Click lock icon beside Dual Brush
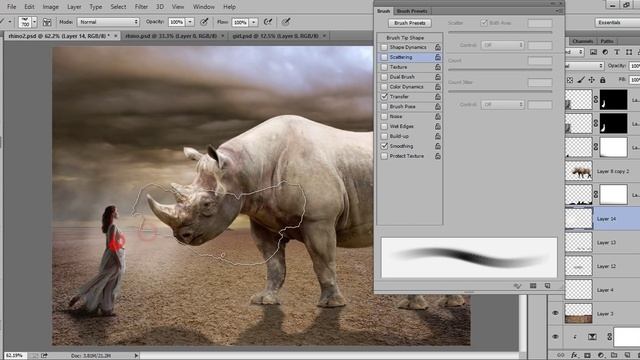Viewport: 640px width, 360px height. point(438,77)
